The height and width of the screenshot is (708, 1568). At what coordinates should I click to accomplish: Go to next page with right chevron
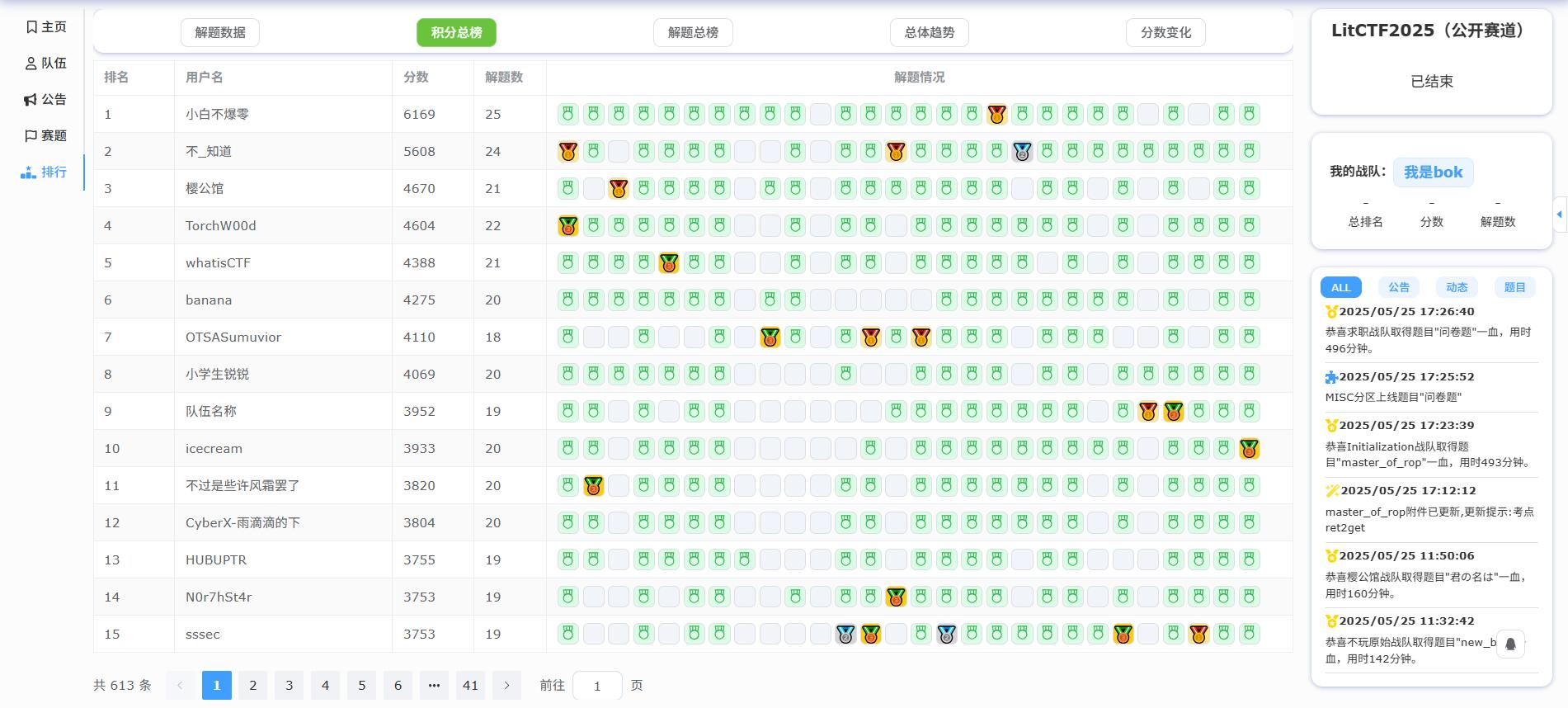(506, 686)
